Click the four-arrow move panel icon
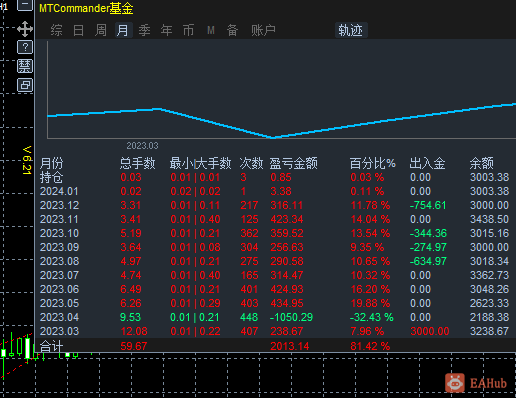The height and width of the screenshot is (398, 516). point(25,29)
